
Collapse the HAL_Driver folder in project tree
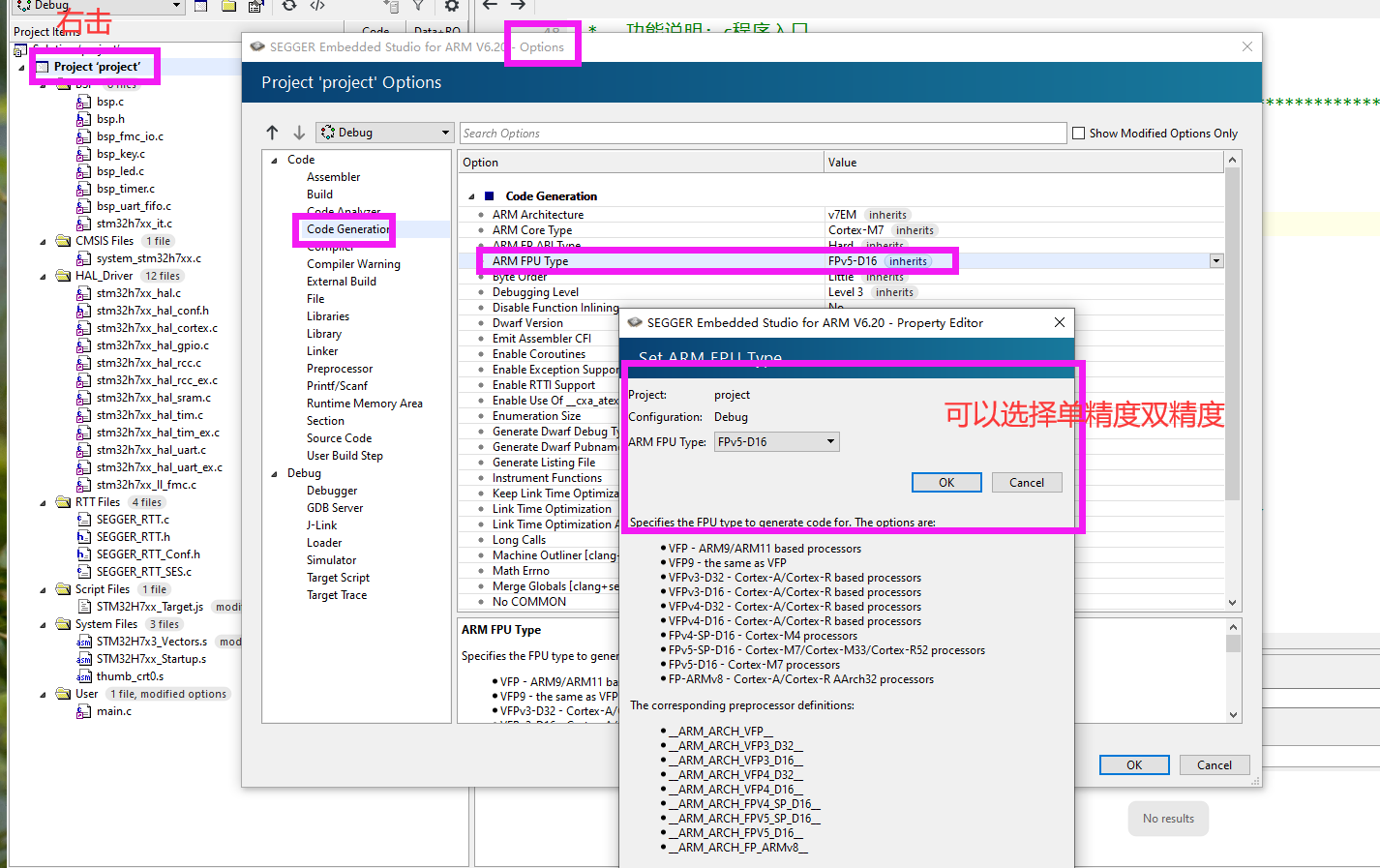pyautogui.click(x=43, y=277)
